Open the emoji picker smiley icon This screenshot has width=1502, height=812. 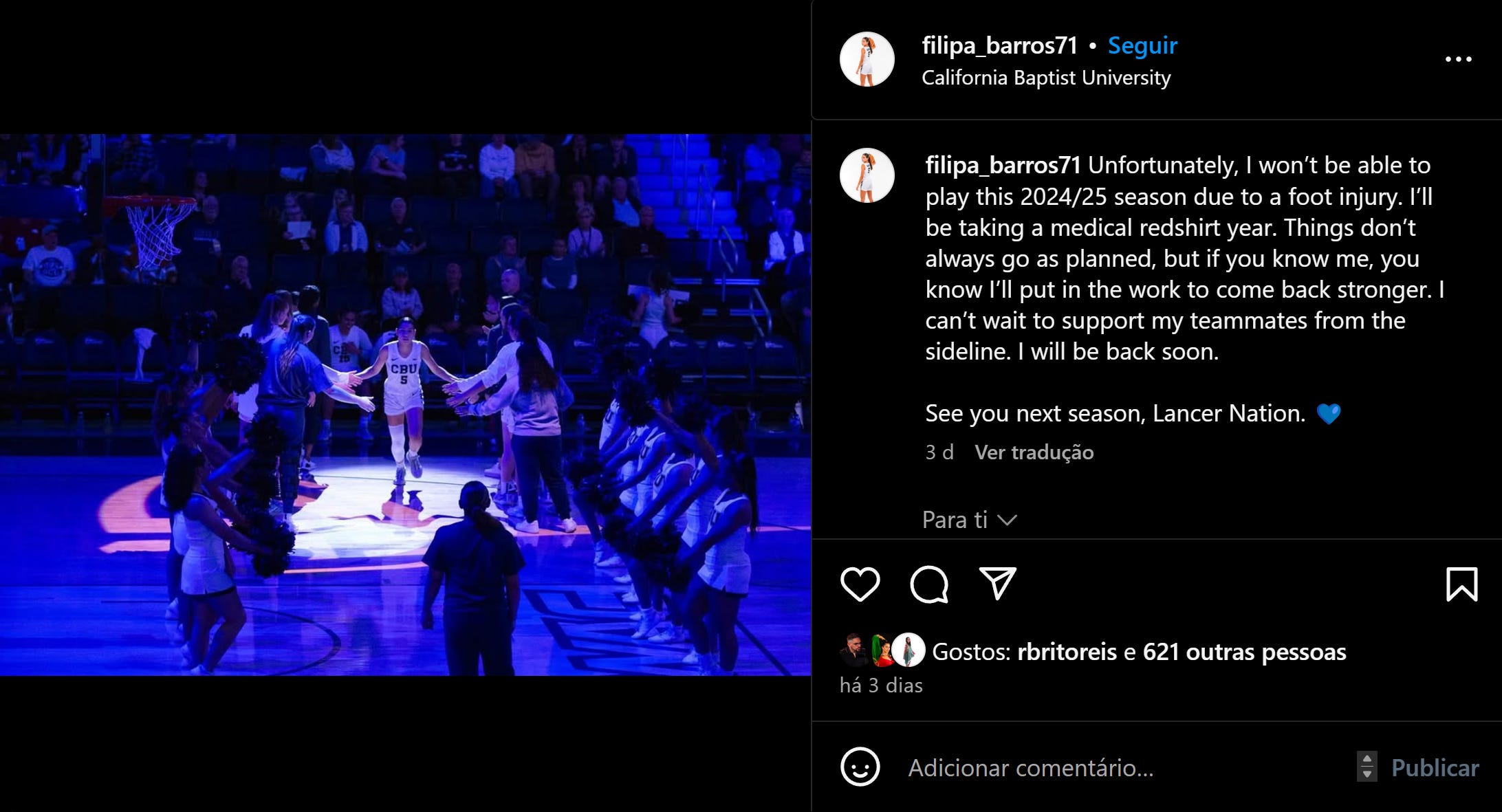pos(860,767)
